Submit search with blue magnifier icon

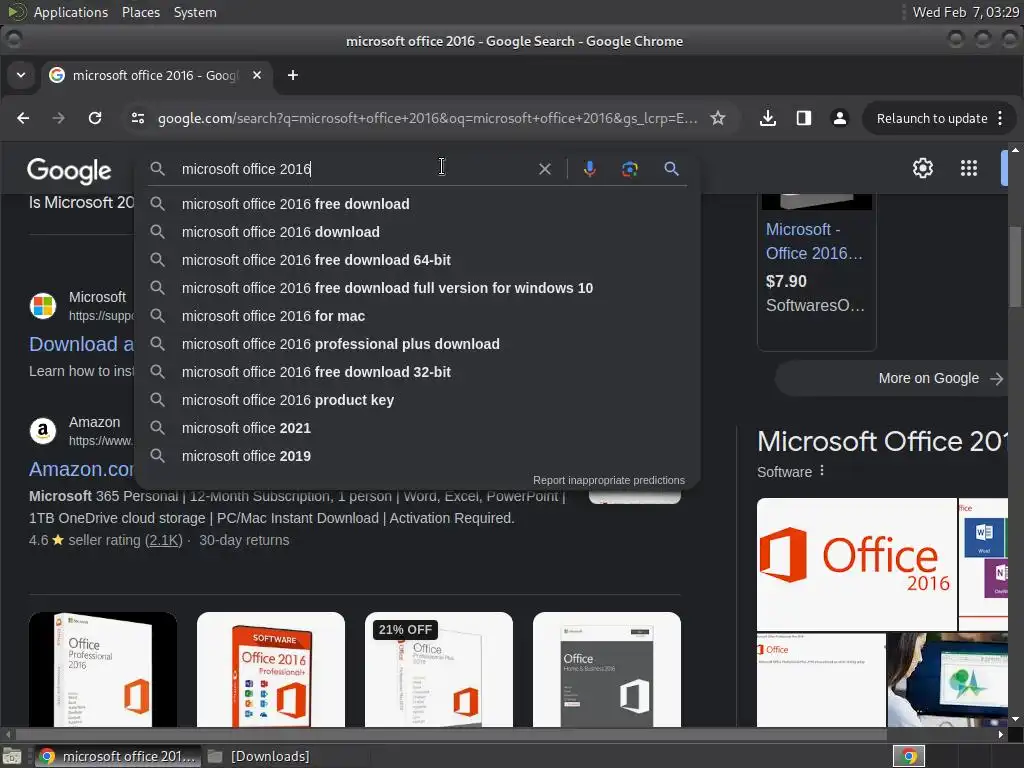pos(671,169)
